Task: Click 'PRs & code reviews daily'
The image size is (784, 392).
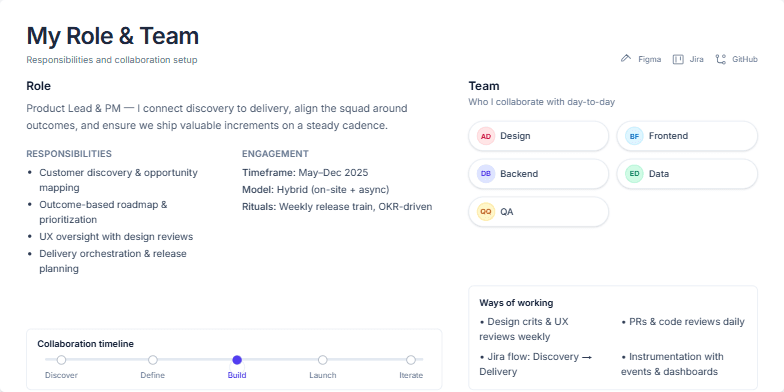Action: click(x=683, y=322)
